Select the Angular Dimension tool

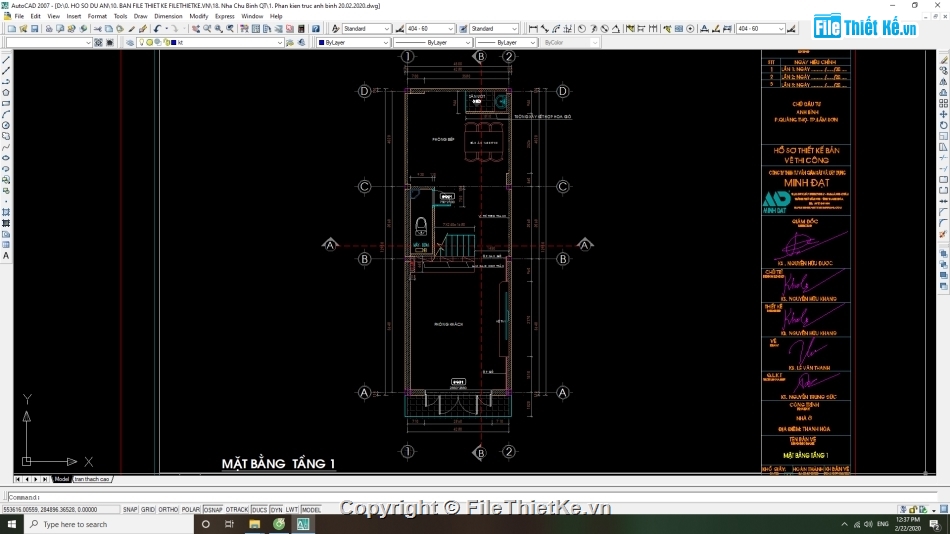click(616, 28)
